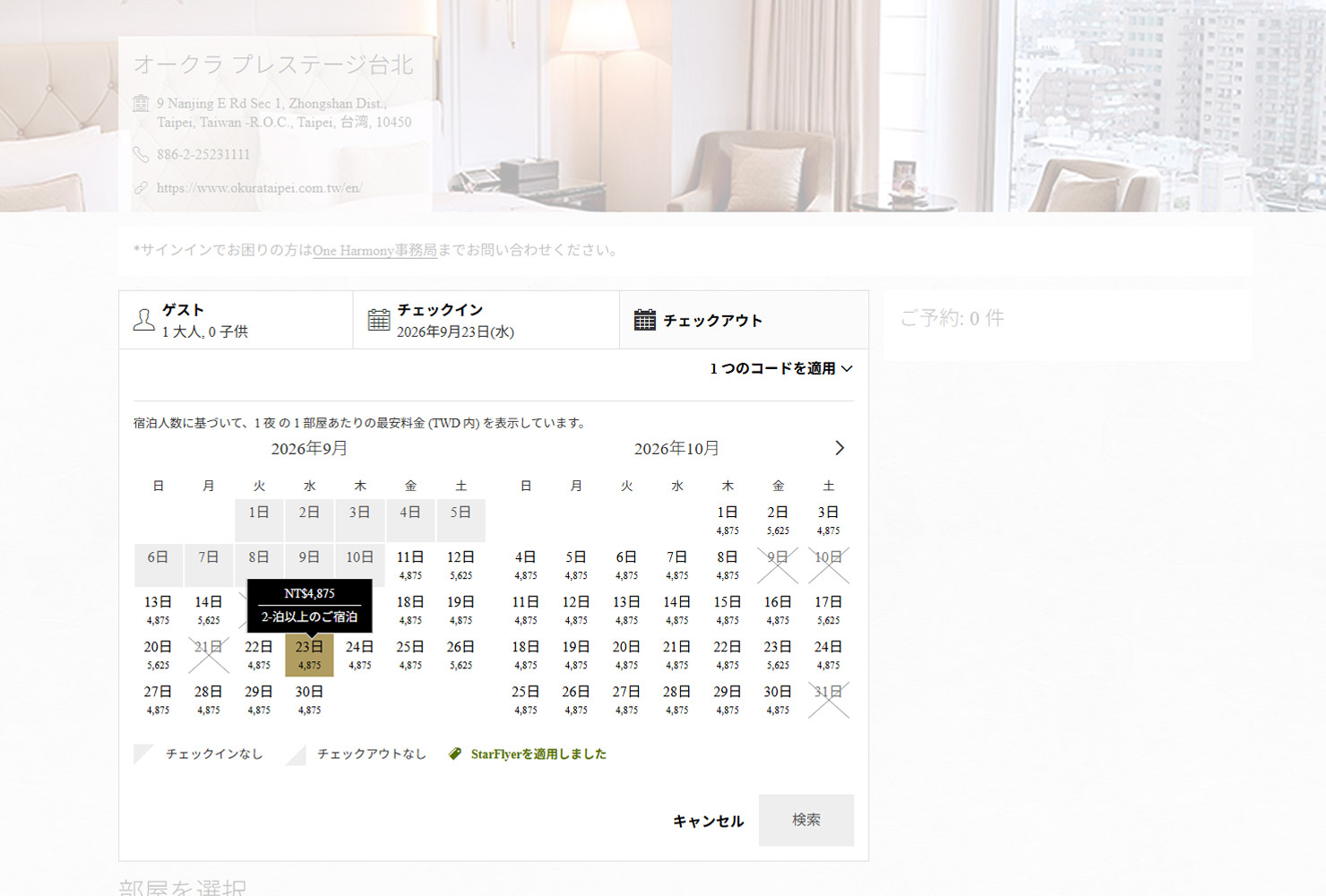1326x896 pixels.
Task: Open the チェックアウト tab
Action: click(744, 320)
